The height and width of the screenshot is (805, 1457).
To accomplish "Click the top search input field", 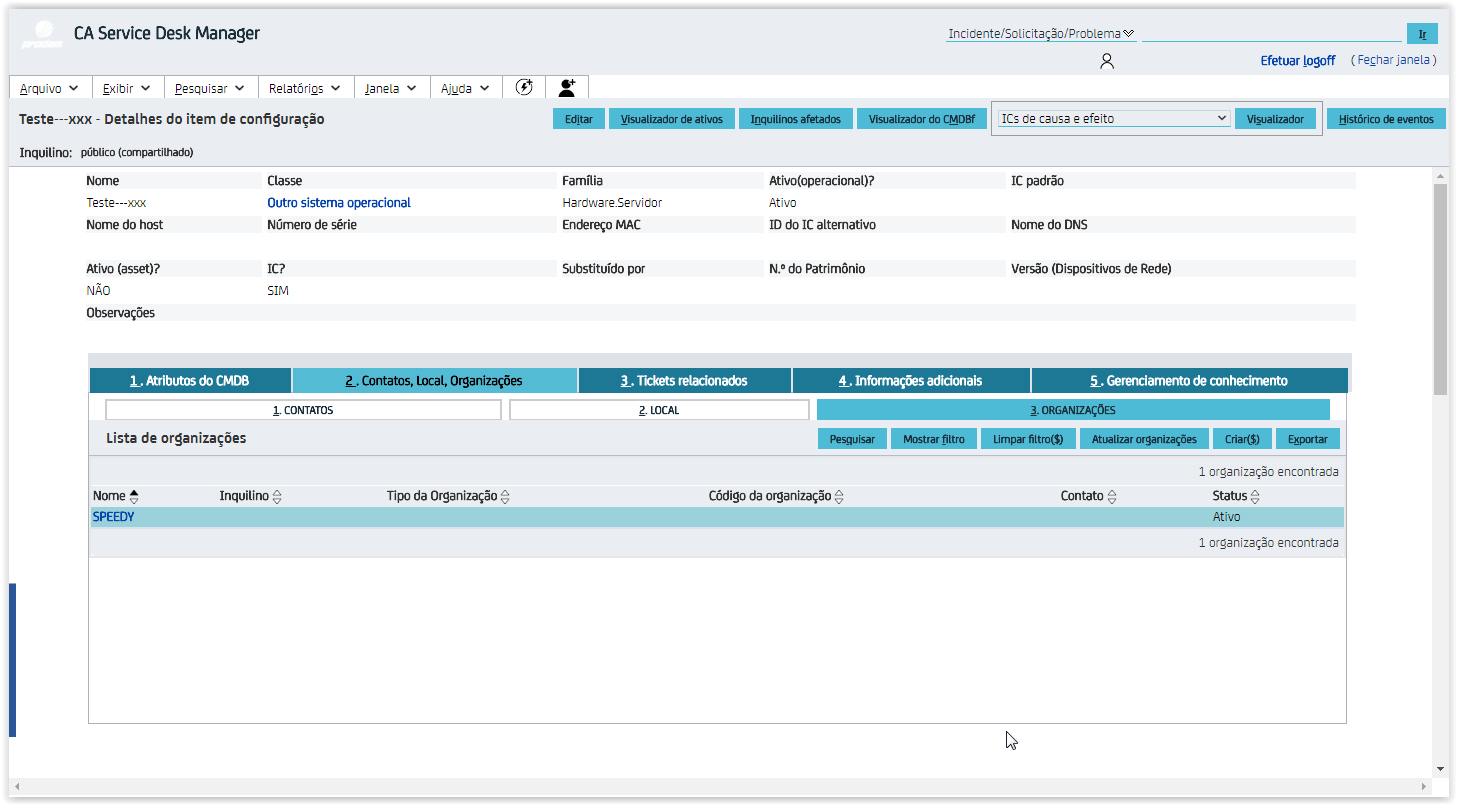I will point(1271,33).
